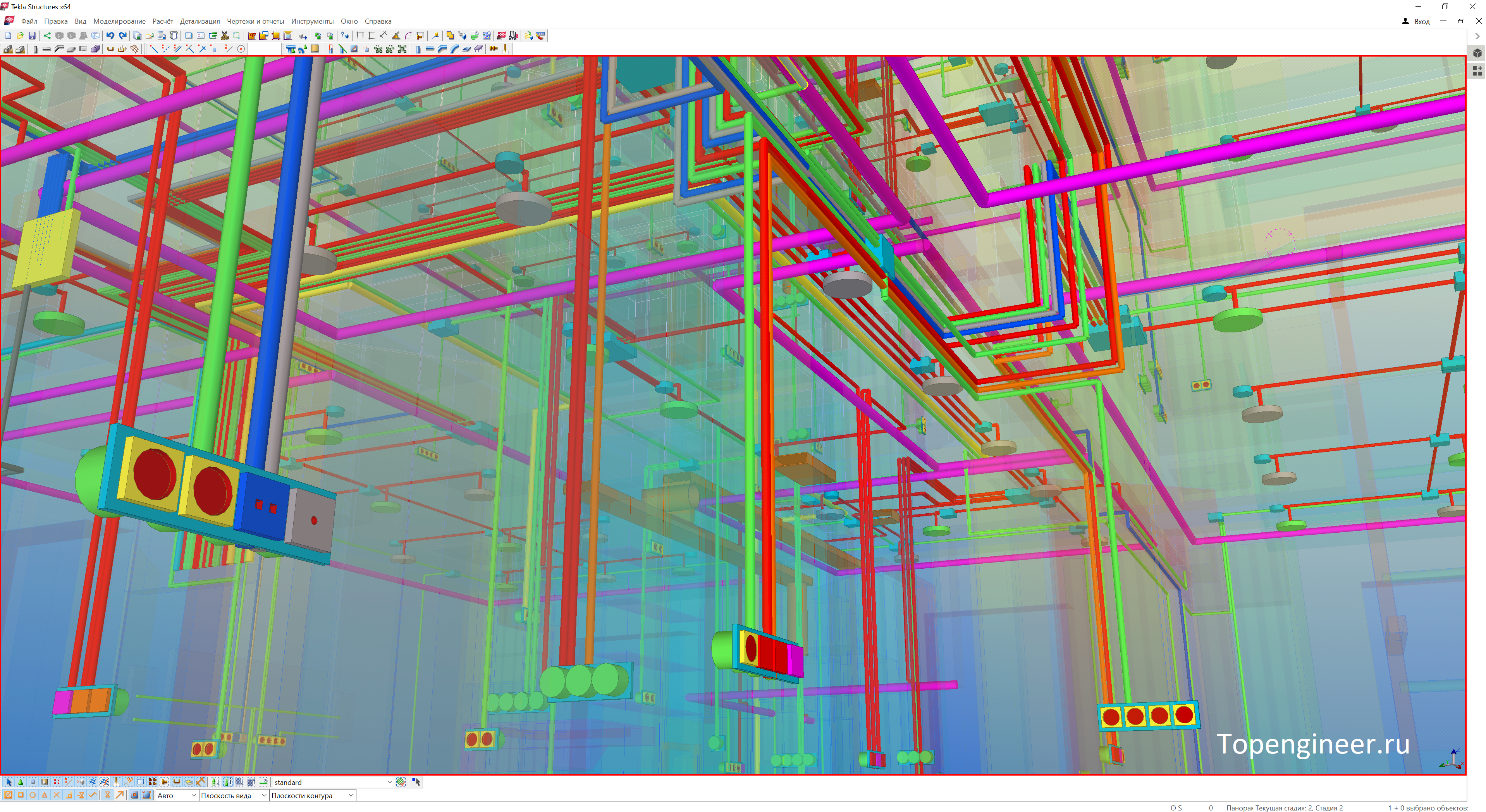Click the Save model floppy disk icon
1486x812 pixels.
tap(32, 36)
